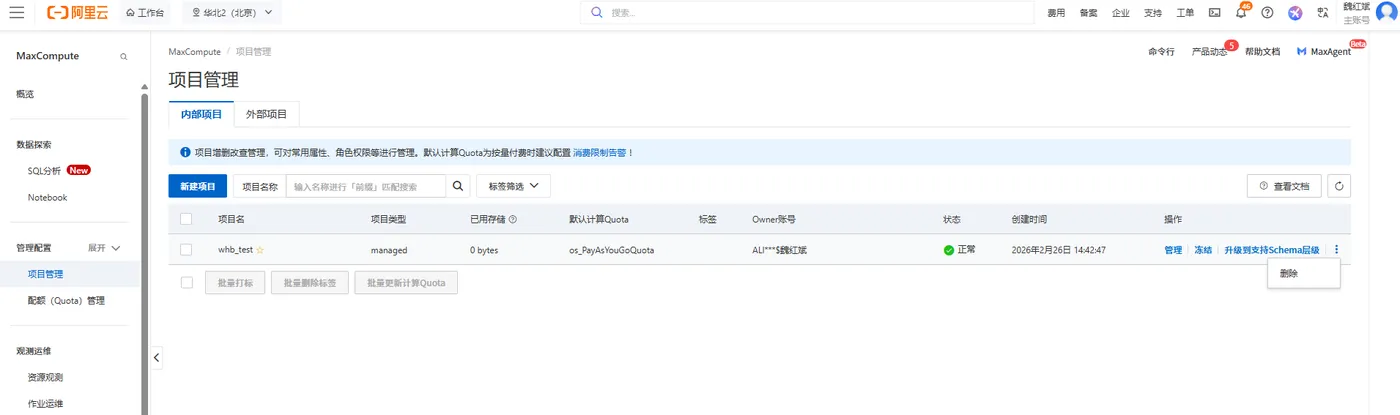Screen dimensions: 1400x415
Task: Open the hamburger navigation menu
Action: (16, 13)
